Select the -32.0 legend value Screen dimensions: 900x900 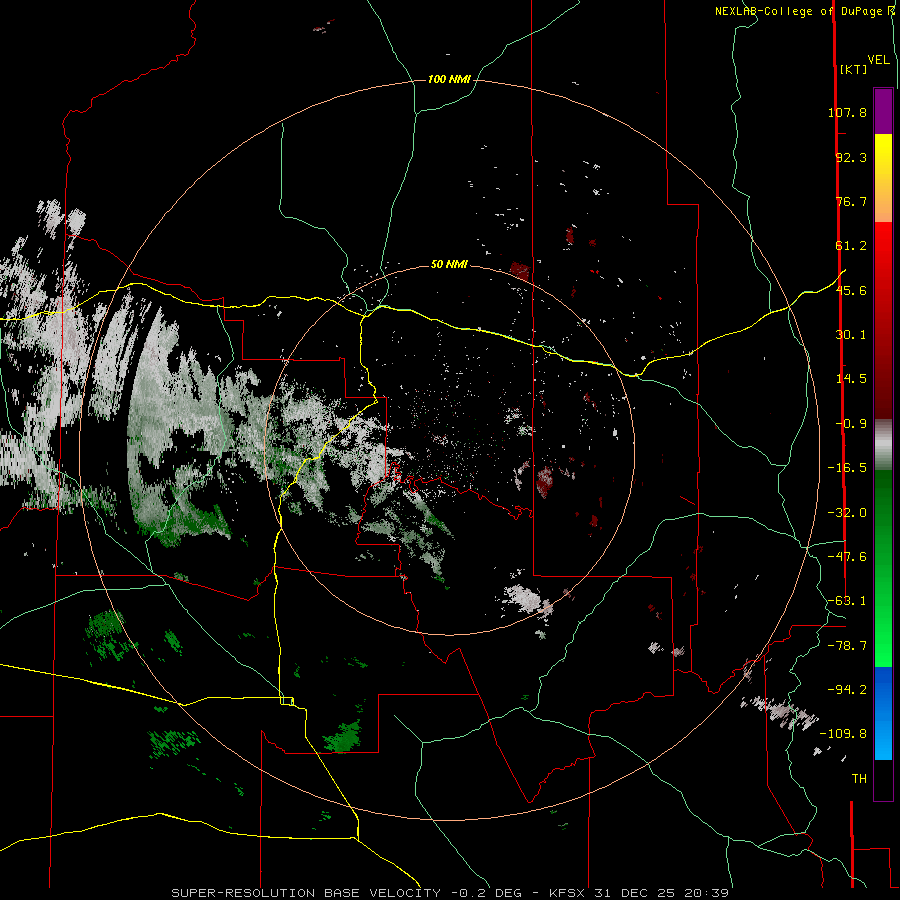click(x=847, y=513)
